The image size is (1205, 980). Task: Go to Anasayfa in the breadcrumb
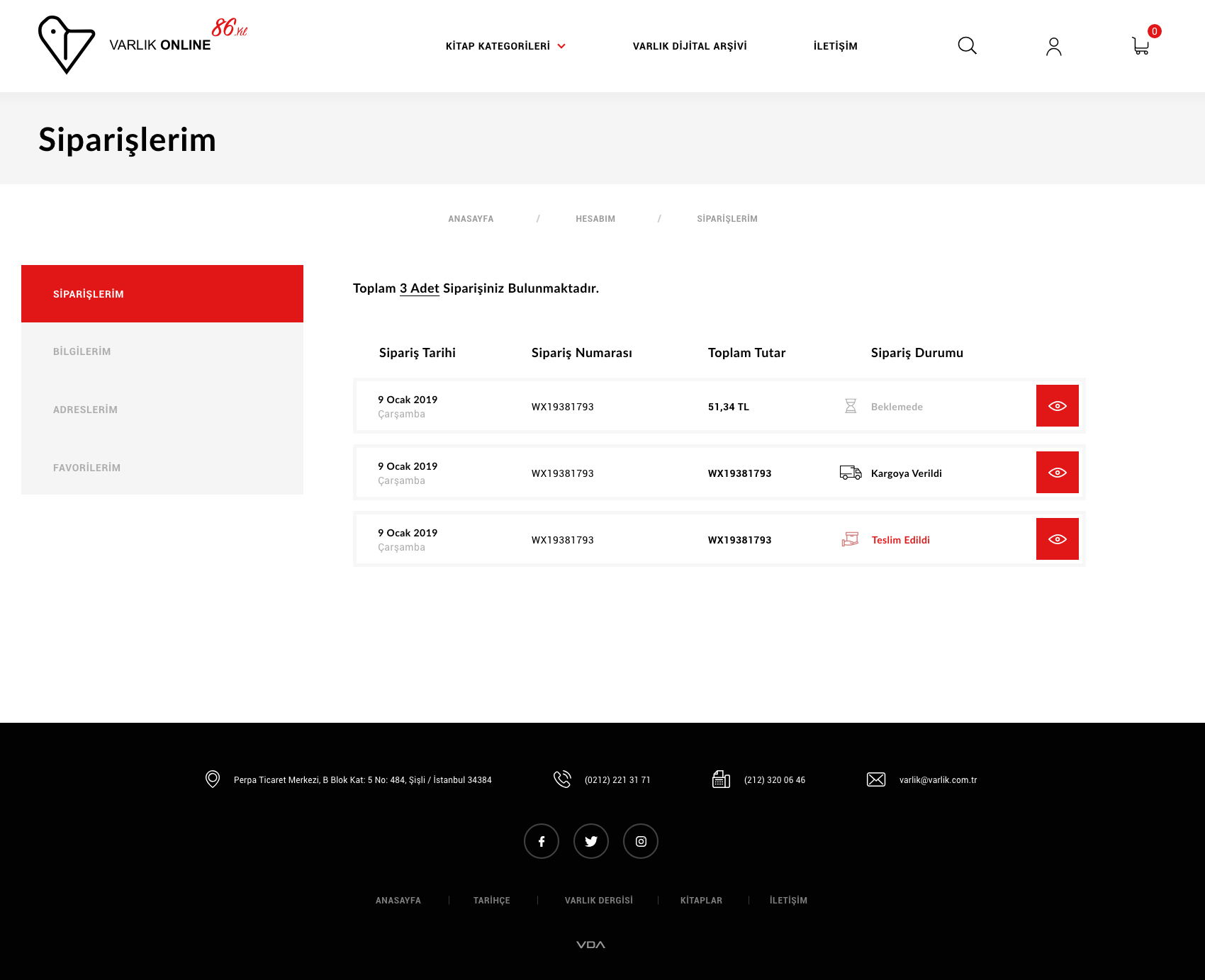pyautogui.click(x=471, y=219)
